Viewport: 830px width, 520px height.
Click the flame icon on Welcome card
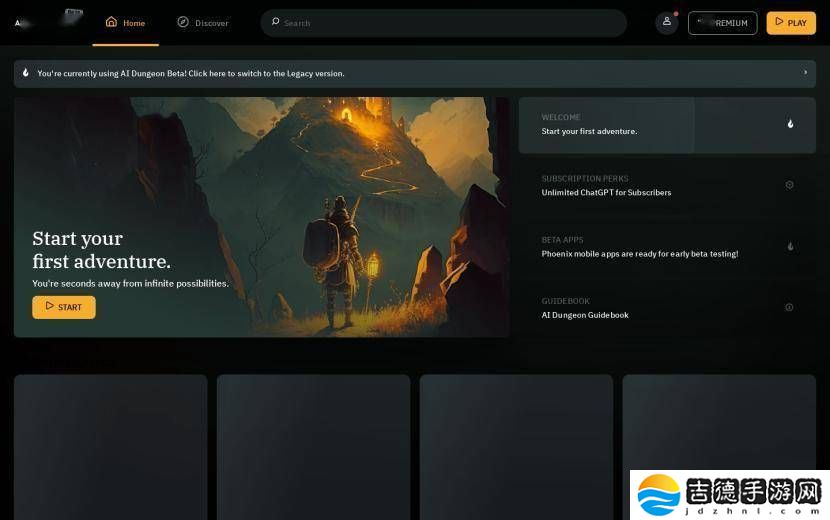click(790, 124)
